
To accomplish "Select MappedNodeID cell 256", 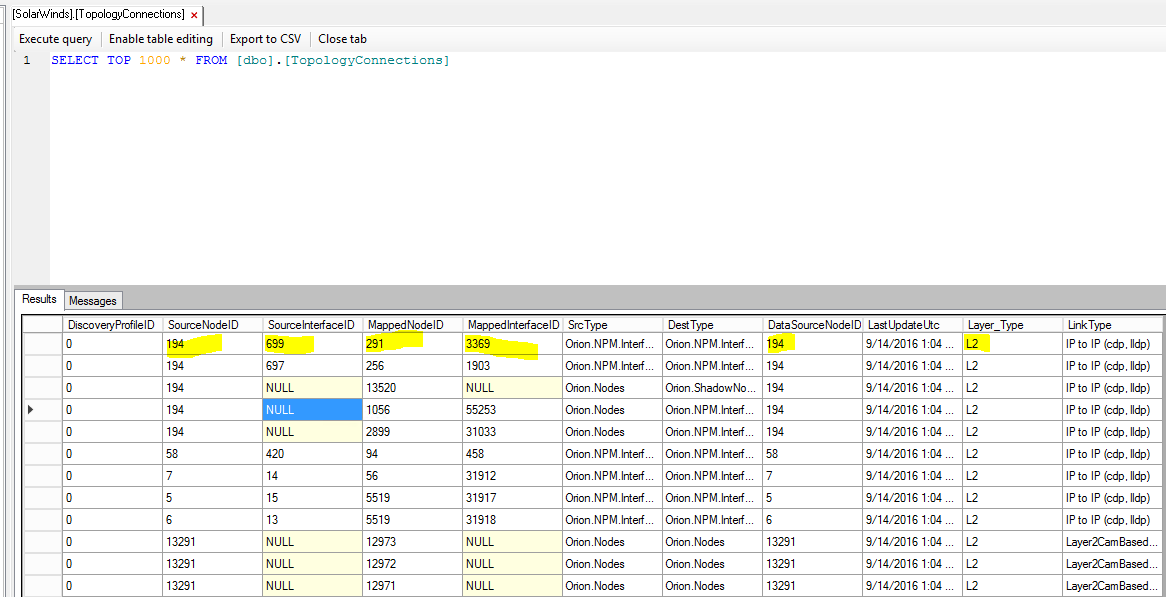I will coord(413,366).
